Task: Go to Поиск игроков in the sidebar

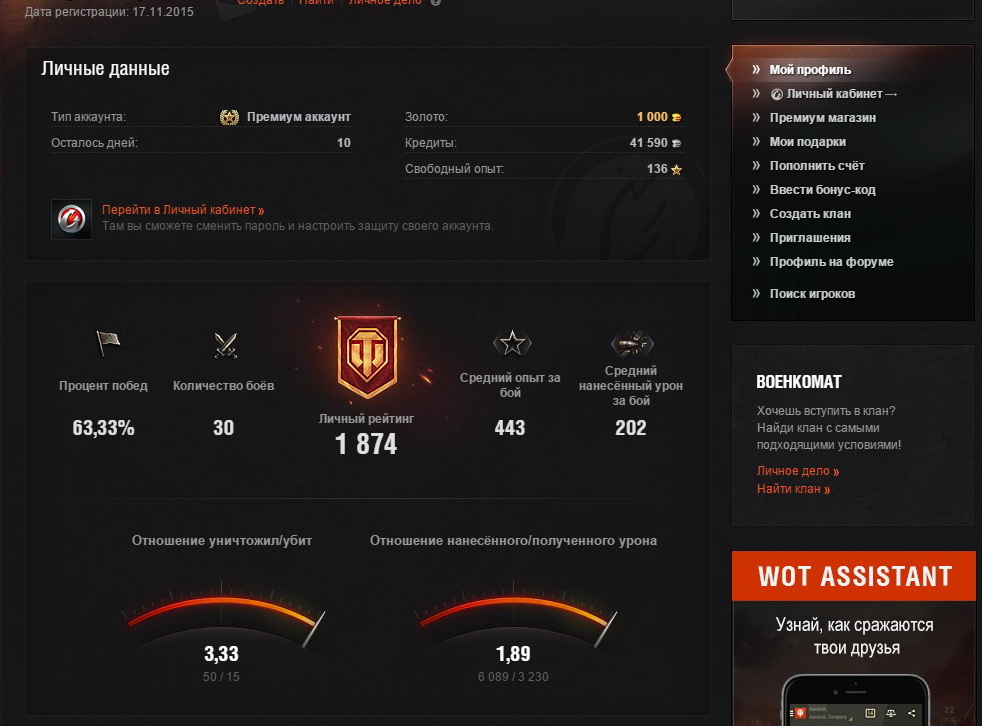Action: pyautogui.click(x=812, y=294)
